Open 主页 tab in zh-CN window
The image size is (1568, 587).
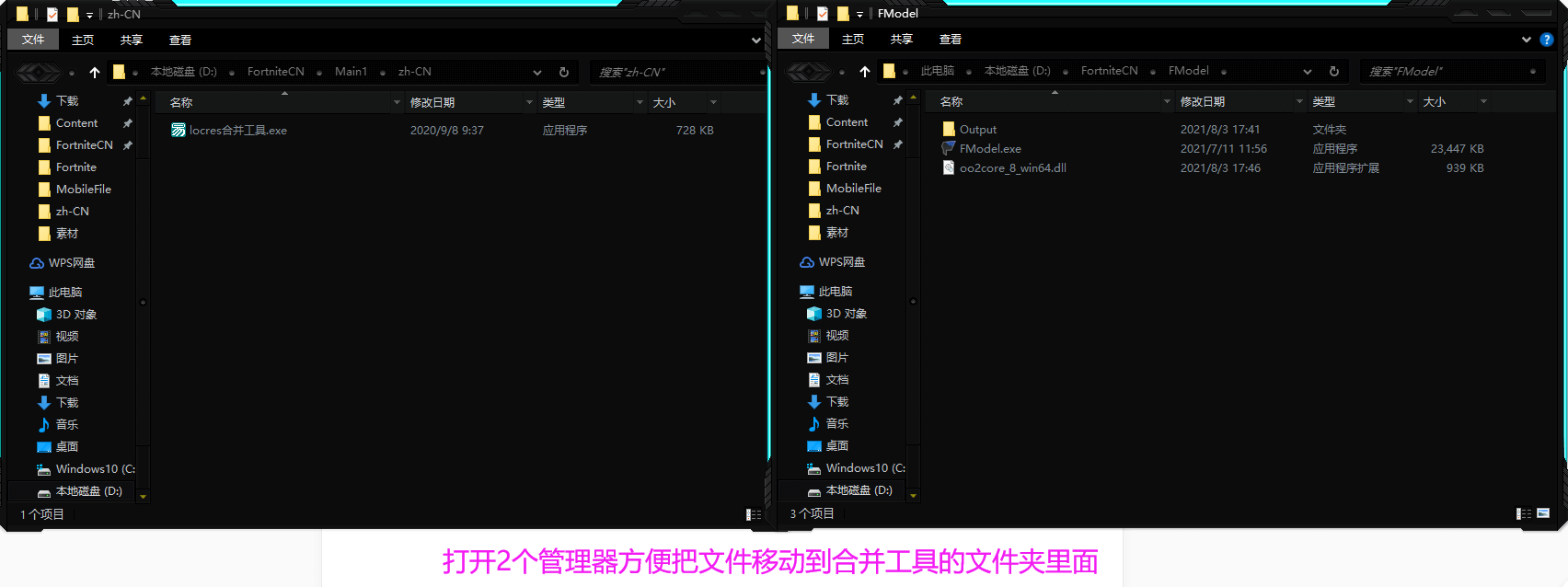[x=83, y=40]
